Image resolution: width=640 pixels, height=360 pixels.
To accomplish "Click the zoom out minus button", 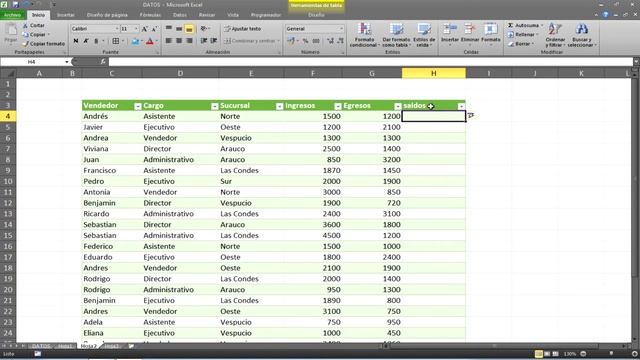I will pyautogui.click(x=583, y=354).
